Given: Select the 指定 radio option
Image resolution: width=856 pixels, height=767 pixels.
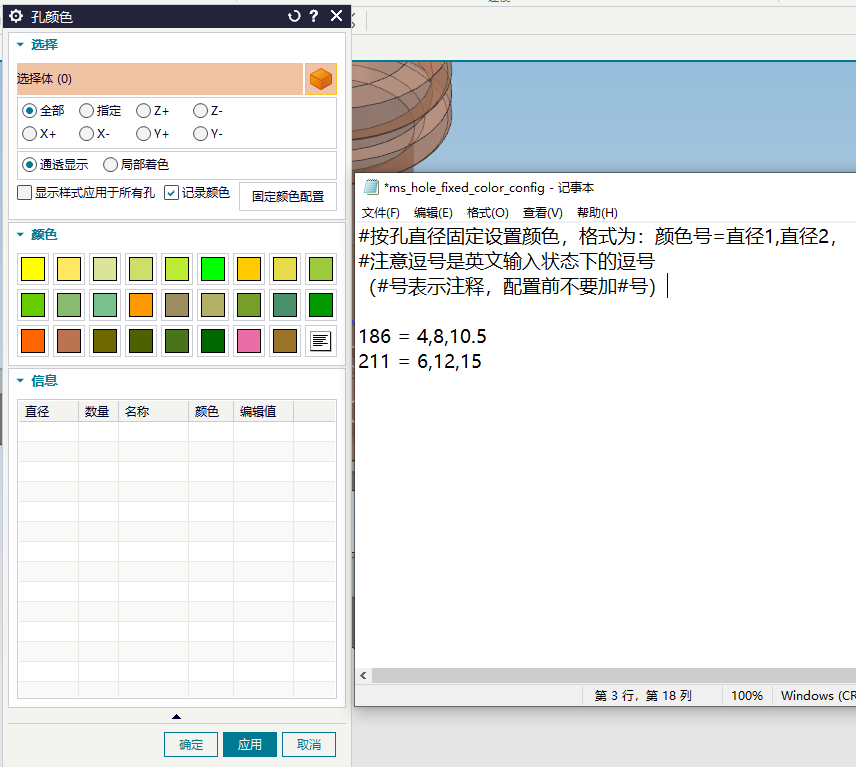Looking at the screenshot, I should click(x=86, y=111).
